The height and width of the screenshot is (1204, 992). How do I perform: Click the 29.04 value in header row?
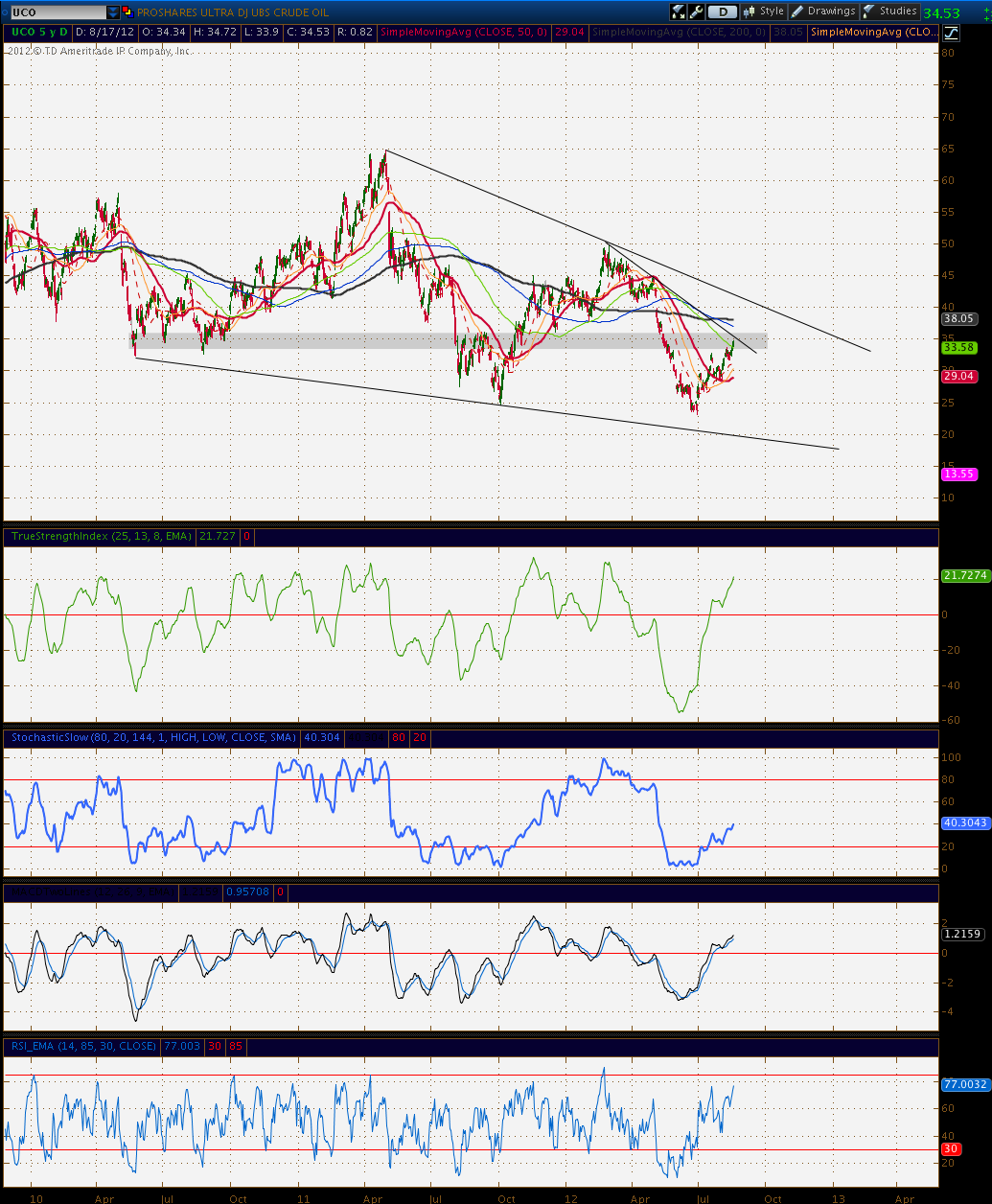coord(570,33)
